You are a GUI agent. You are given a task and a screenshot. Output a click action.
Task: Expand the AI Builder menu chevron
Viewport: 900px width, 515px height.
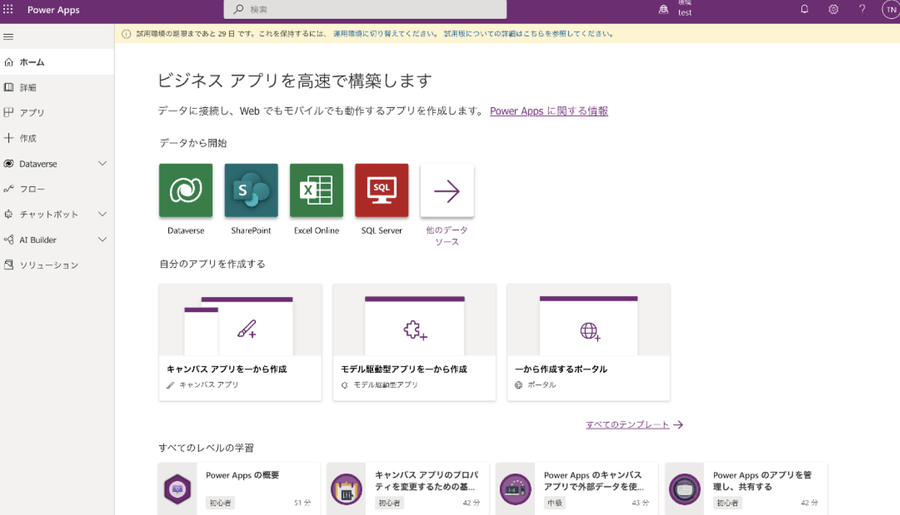(102, 240)
